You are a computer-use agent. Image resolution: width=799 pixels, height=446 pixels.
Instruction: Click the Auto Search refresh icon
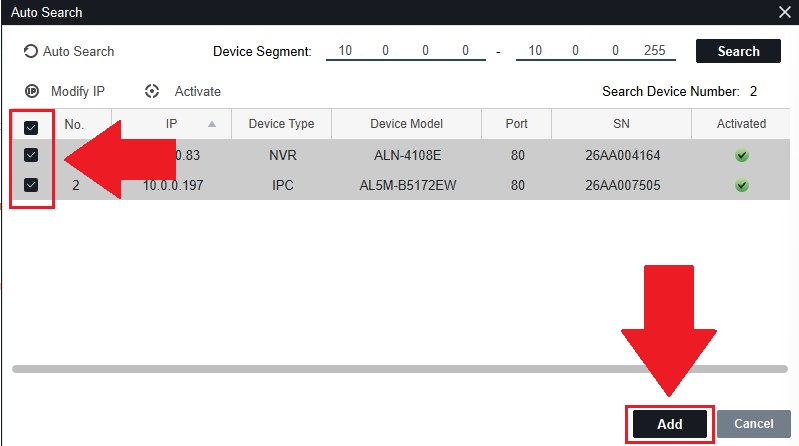[31, 51]
